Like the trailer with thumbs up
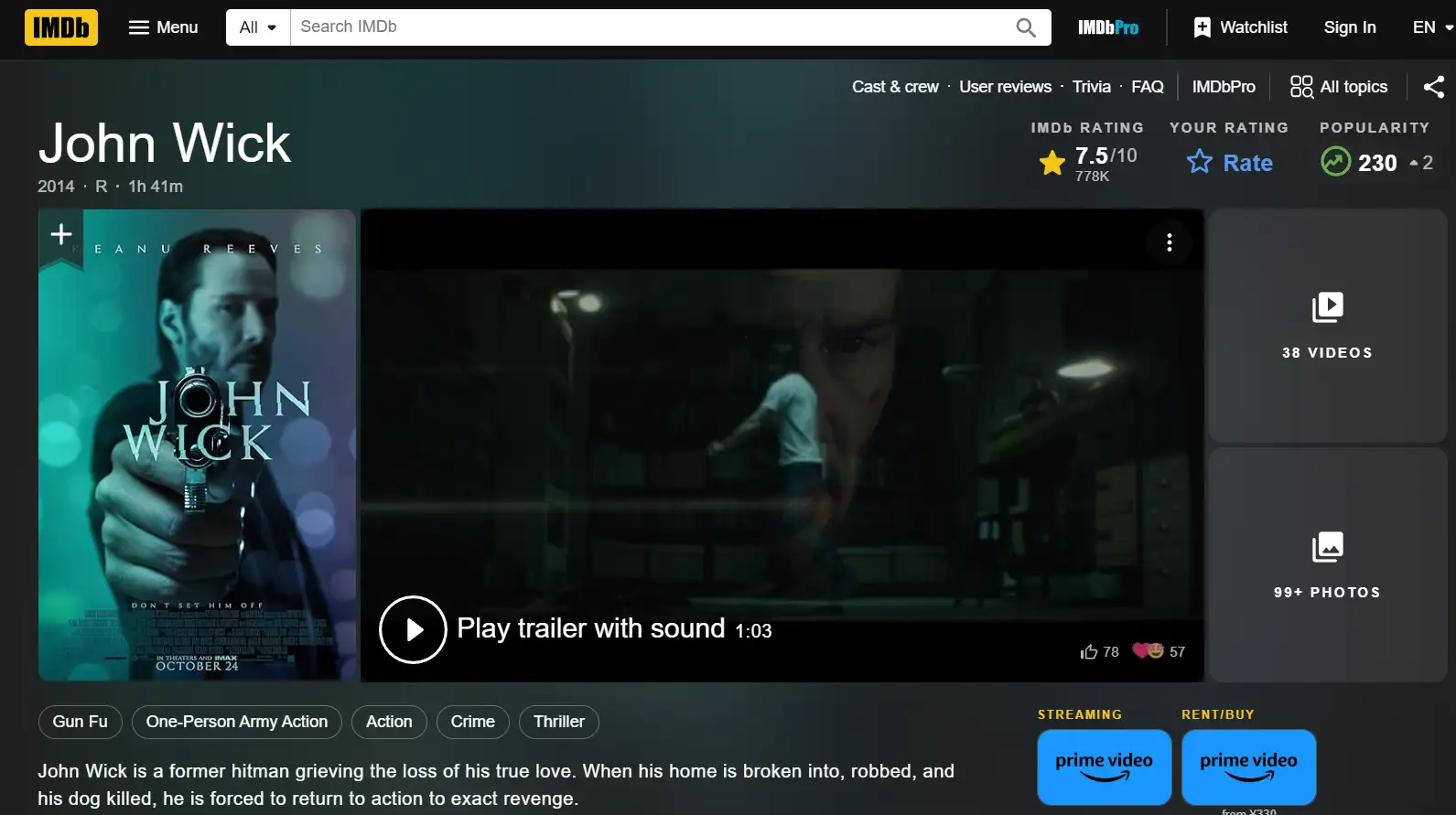This screenshot has width=1456, height=815. click(x=1099, y=651)
